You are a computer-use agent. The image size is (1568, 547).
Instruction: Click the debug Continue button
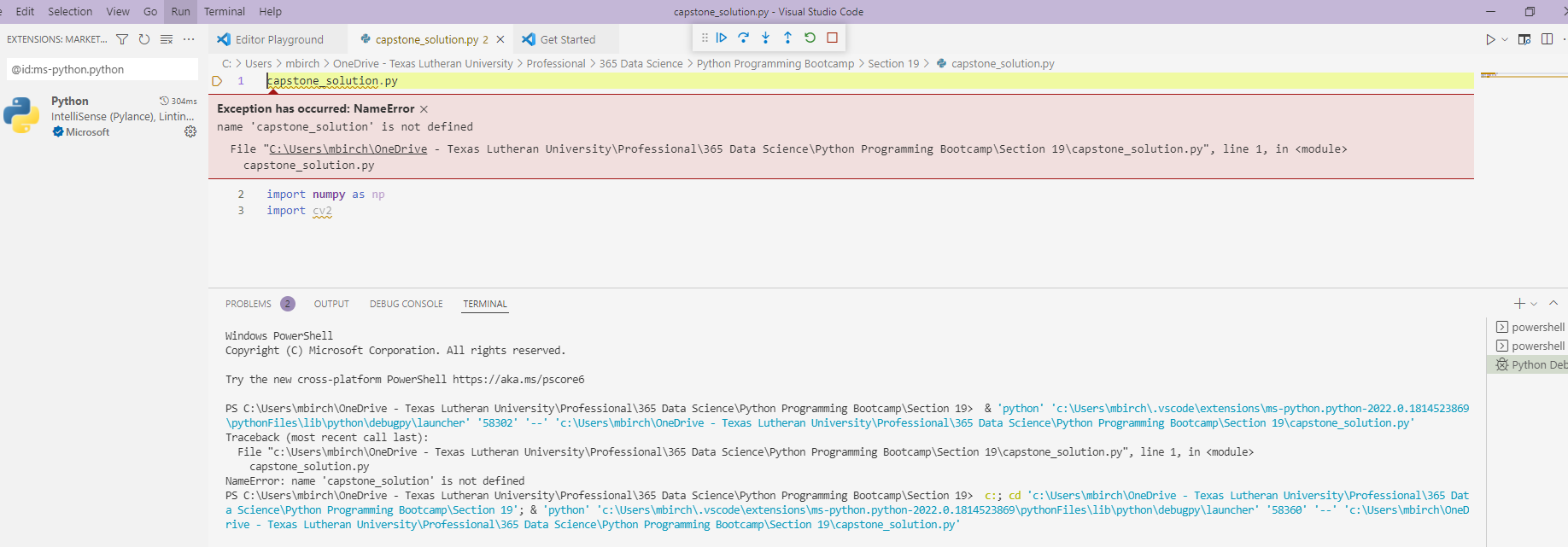722,38
